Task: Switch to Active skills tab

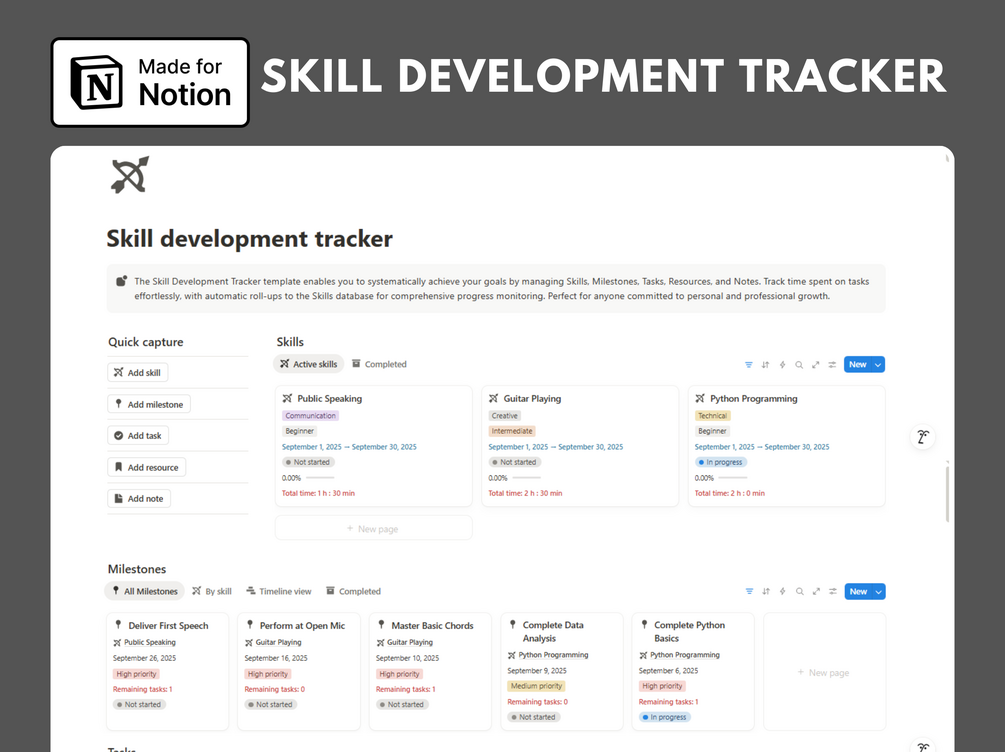Action: point(308,364)
